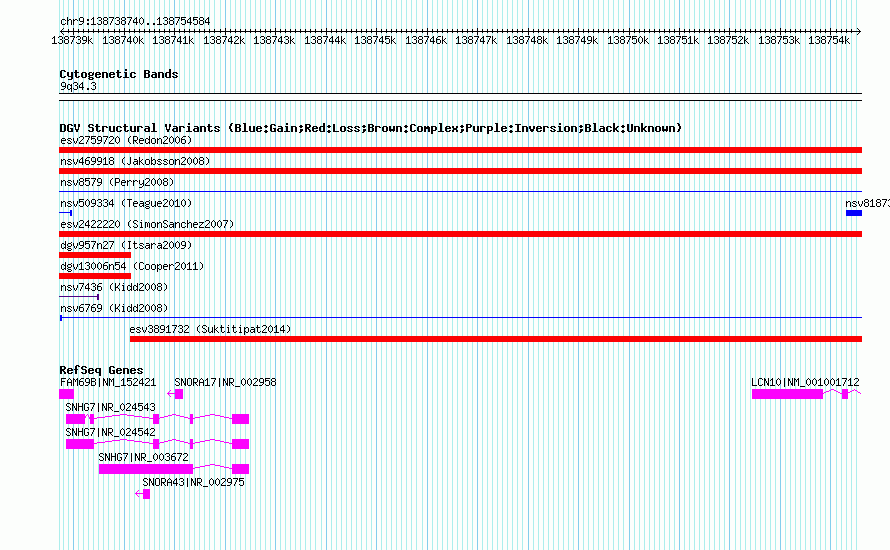890x550 pixels.
Task: Select the SNORA17 gene box with arrow
Action: coord(175,394)
